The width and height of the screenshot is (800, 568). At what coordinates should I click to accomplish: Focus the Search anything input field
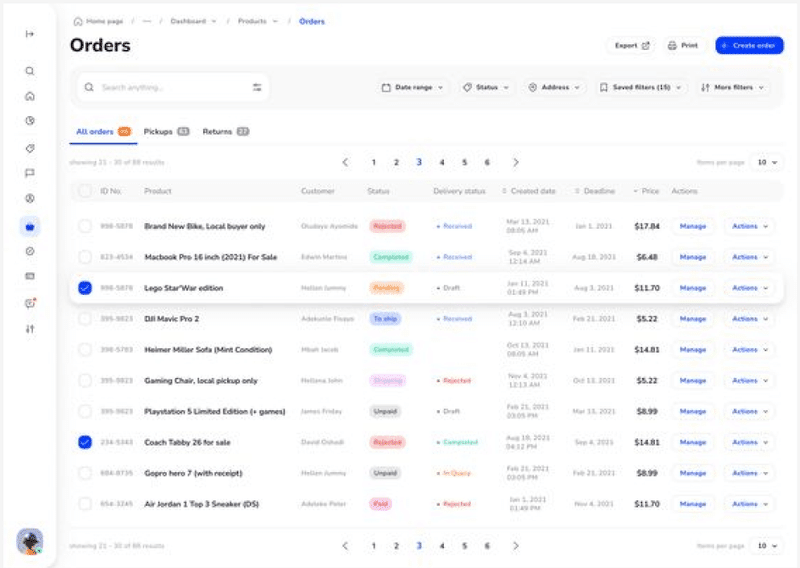coord(172,87)
